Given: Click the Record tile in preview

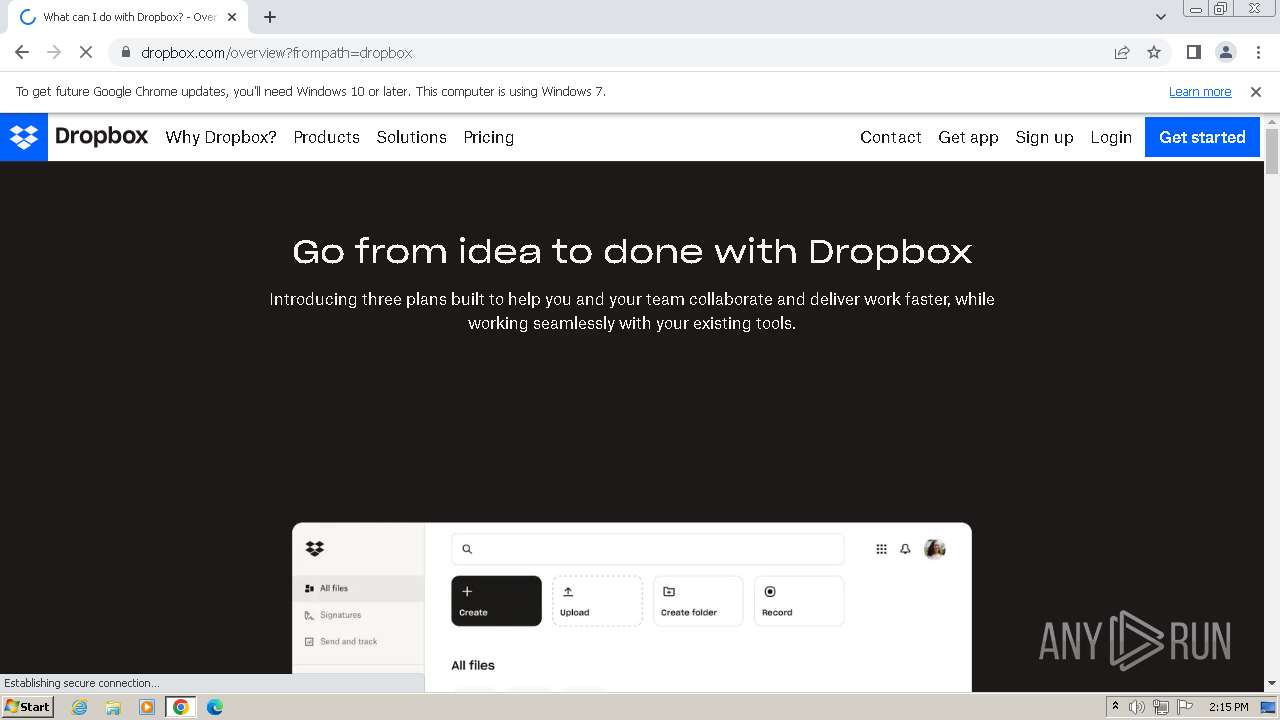Looking at the screenshot, I should [x=799, y=601].
